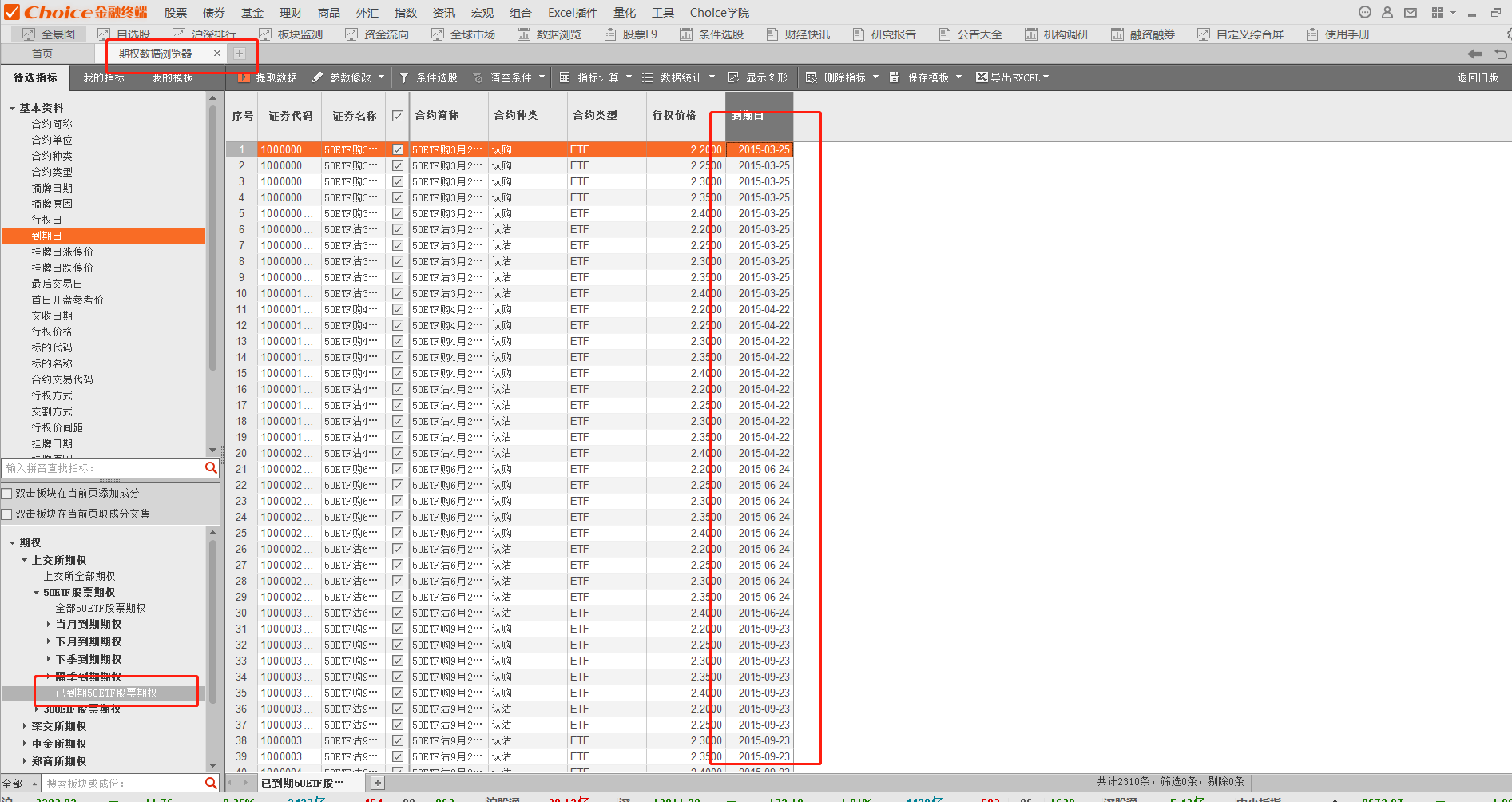1512x802 pixels.
Task: Click the 保存模板 save template icon
Action: coord(895,77)
